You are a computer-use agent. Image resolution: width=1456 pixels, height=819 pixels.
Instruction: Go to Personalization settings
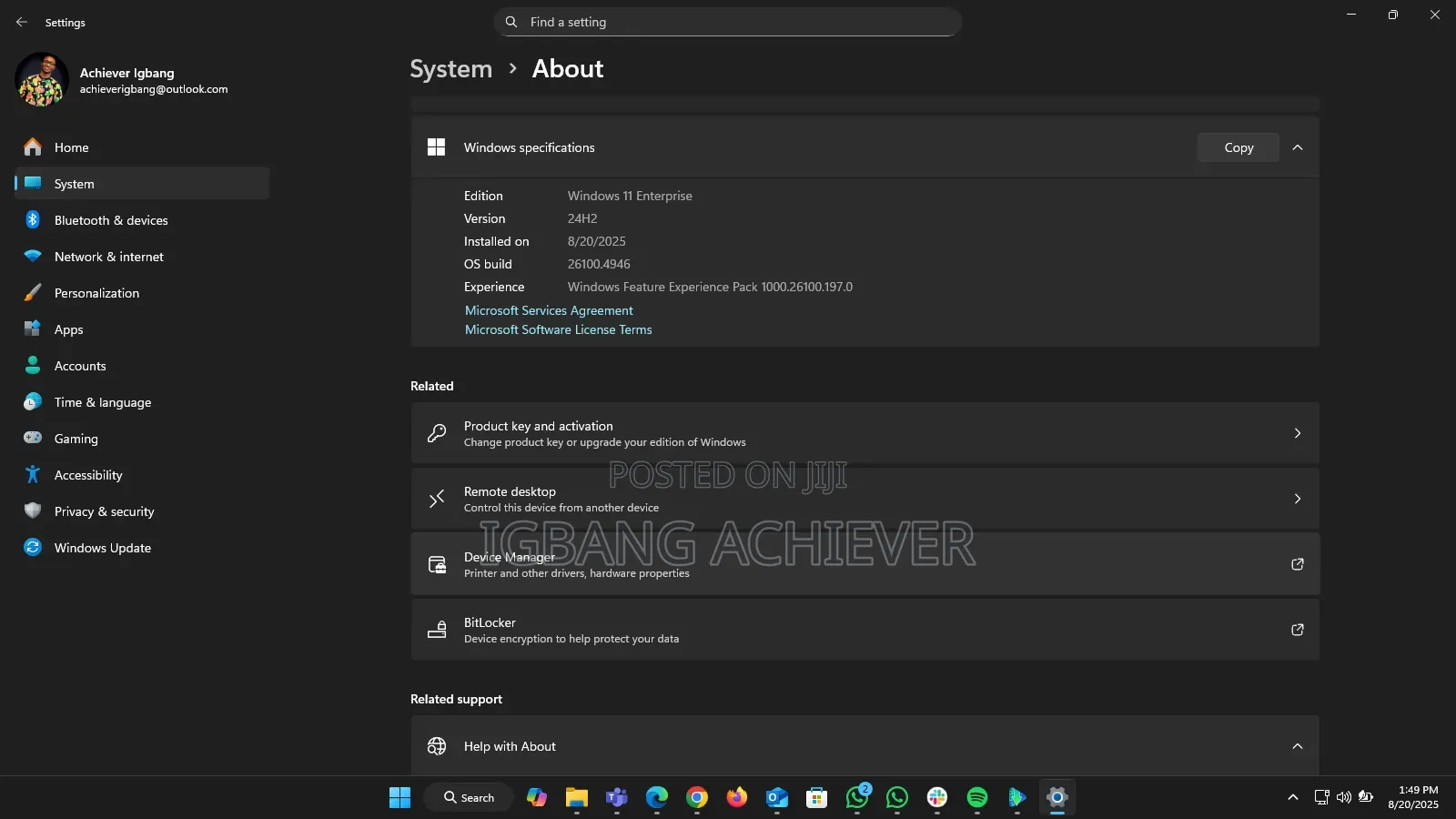click(x=142, y=293)
